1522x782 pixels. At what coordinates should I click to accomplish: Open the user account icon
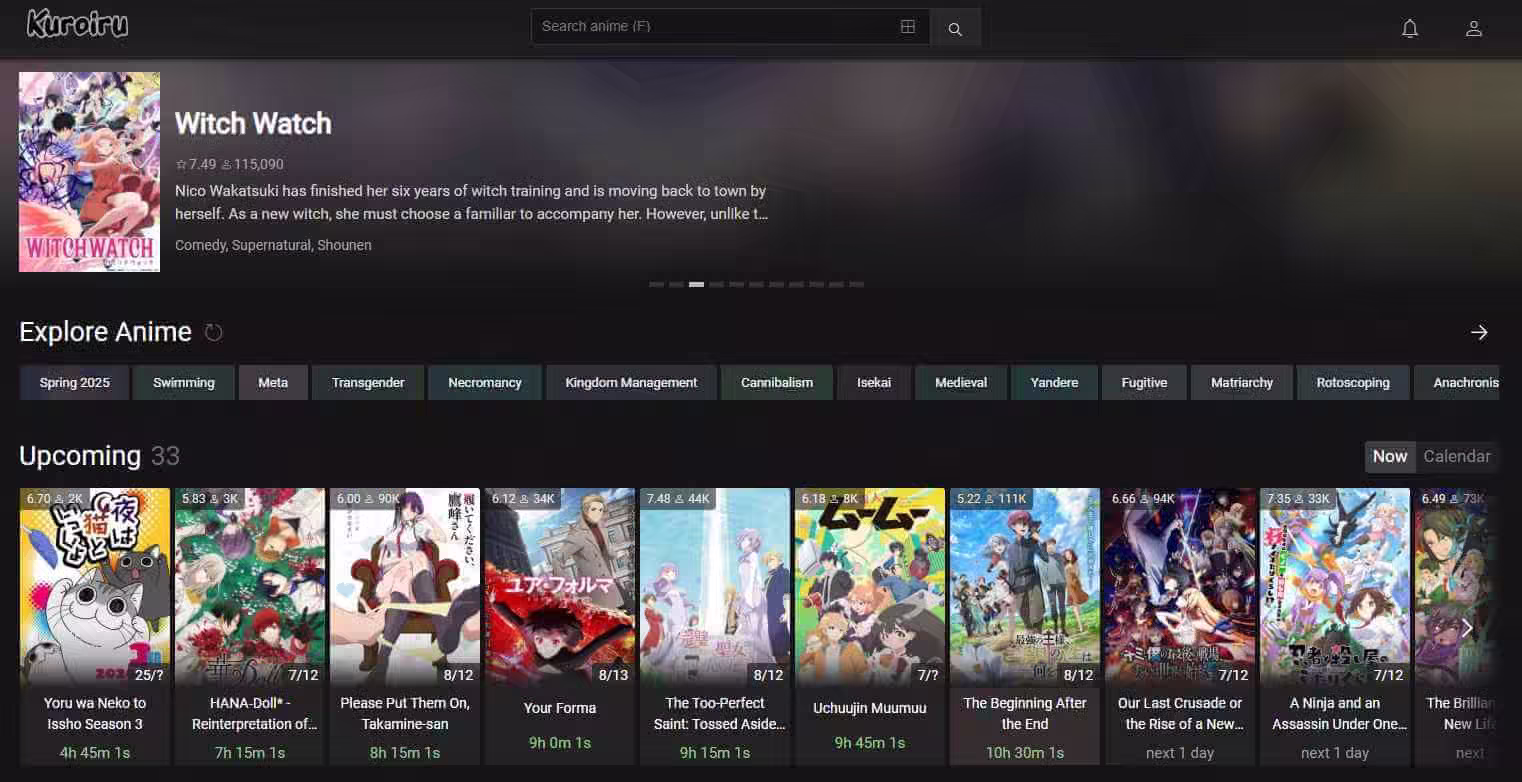point(1473,29)
